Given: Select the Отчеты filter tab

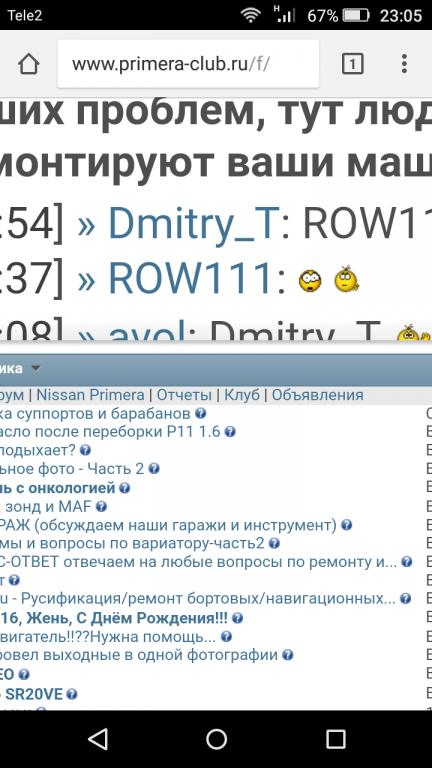Looking at the screenshot, I should pyautogui.click(x=184, y=395).
